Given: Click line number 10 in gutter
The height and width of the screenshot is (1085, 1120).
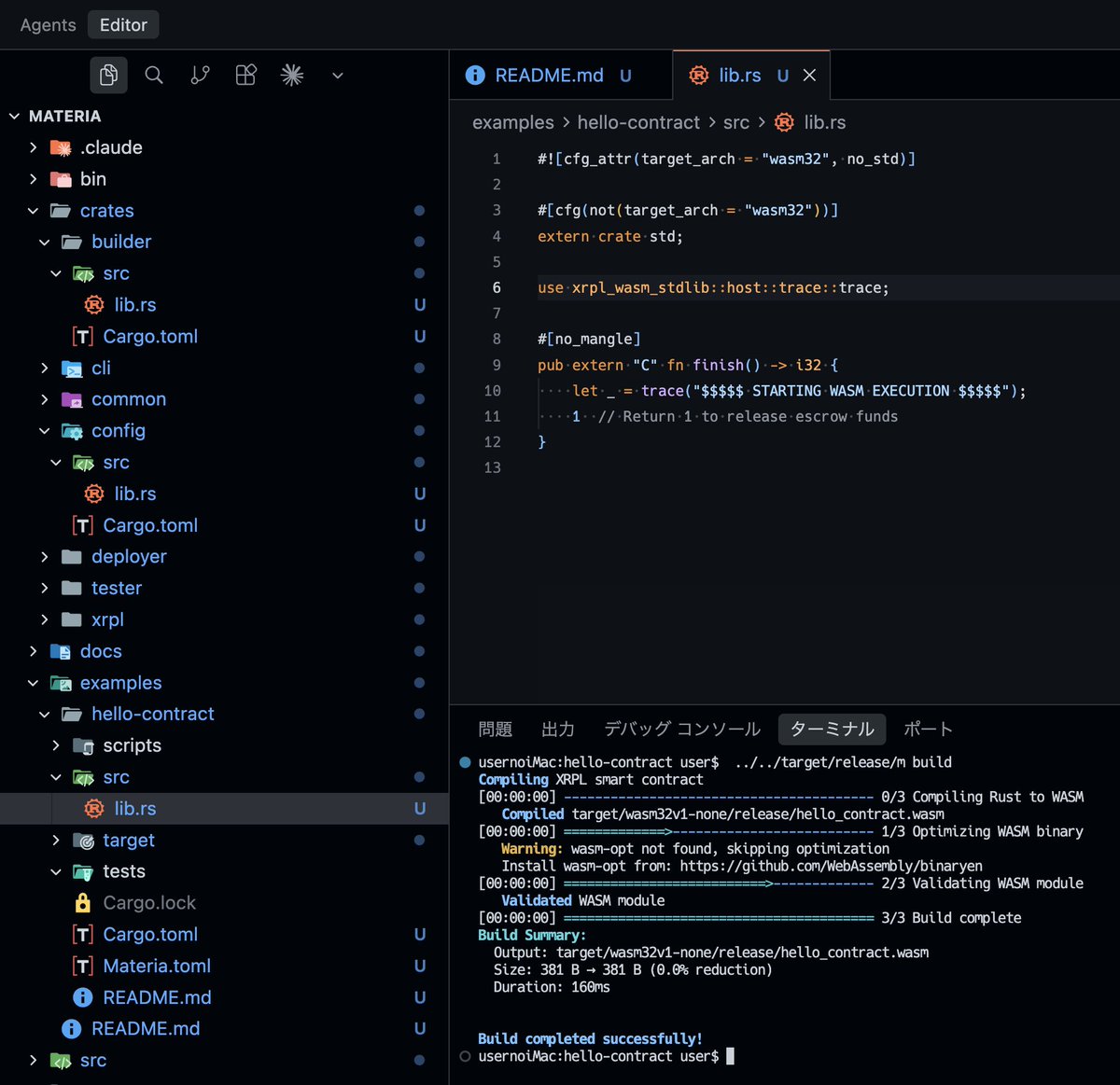Looking at the screenshot, I should 492,391.
